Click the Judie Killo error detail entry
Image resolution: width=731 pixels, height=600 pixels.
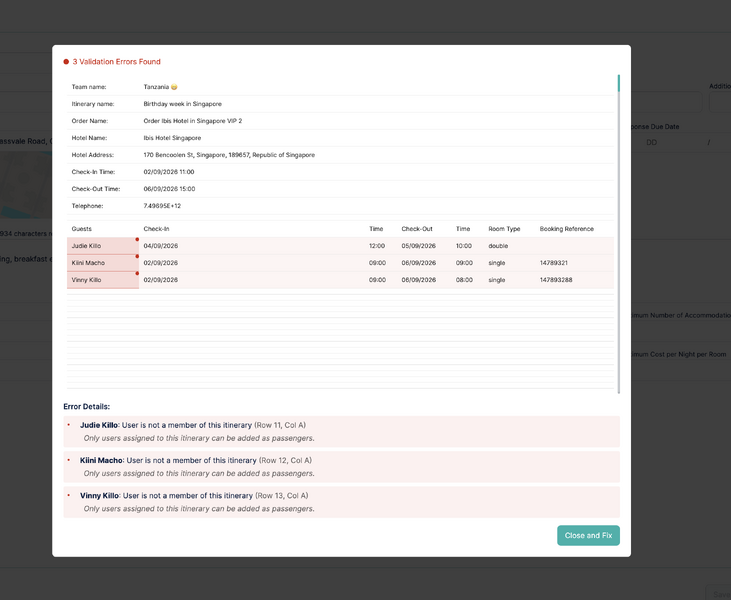click(341, 432)
